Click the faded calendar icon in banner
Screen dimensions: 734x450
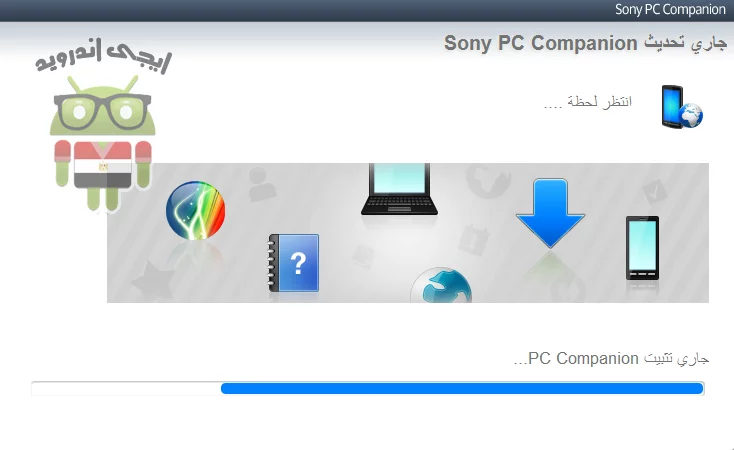473,240
